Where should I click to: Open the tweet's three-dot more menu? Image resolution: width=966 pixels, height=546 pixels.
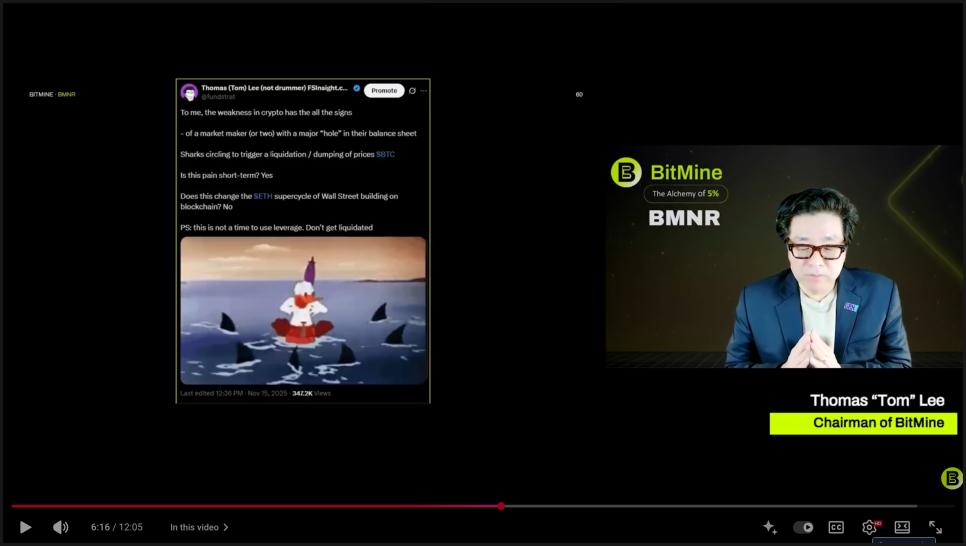pyautogui.click(x=424, y=91)
